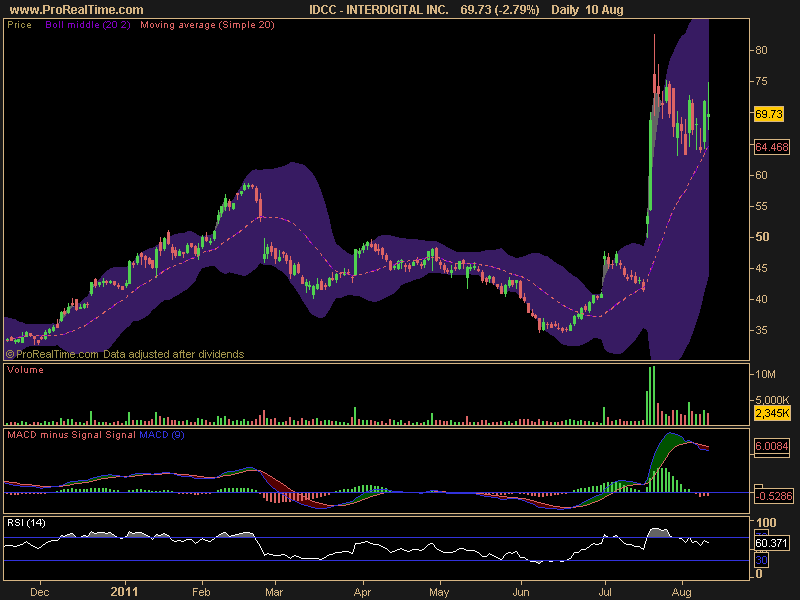Screen dimensions: 800x600
Task: Click the 6.0084 MACD value tag
Action: tap(771, 446)
